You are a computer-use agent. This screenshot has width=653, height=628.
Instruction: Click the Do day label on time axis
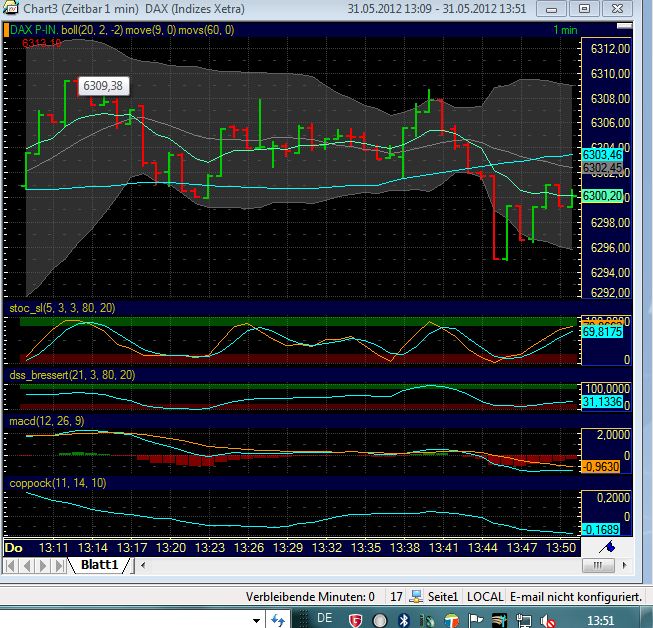(14, 547)
